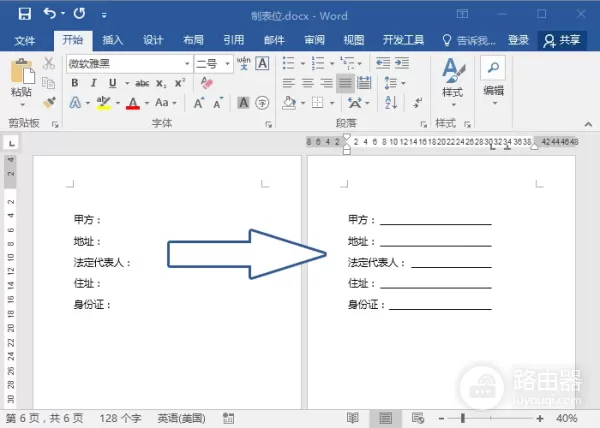
Task: Open the 编辑 editing menu button
Action: click(493, 81)
